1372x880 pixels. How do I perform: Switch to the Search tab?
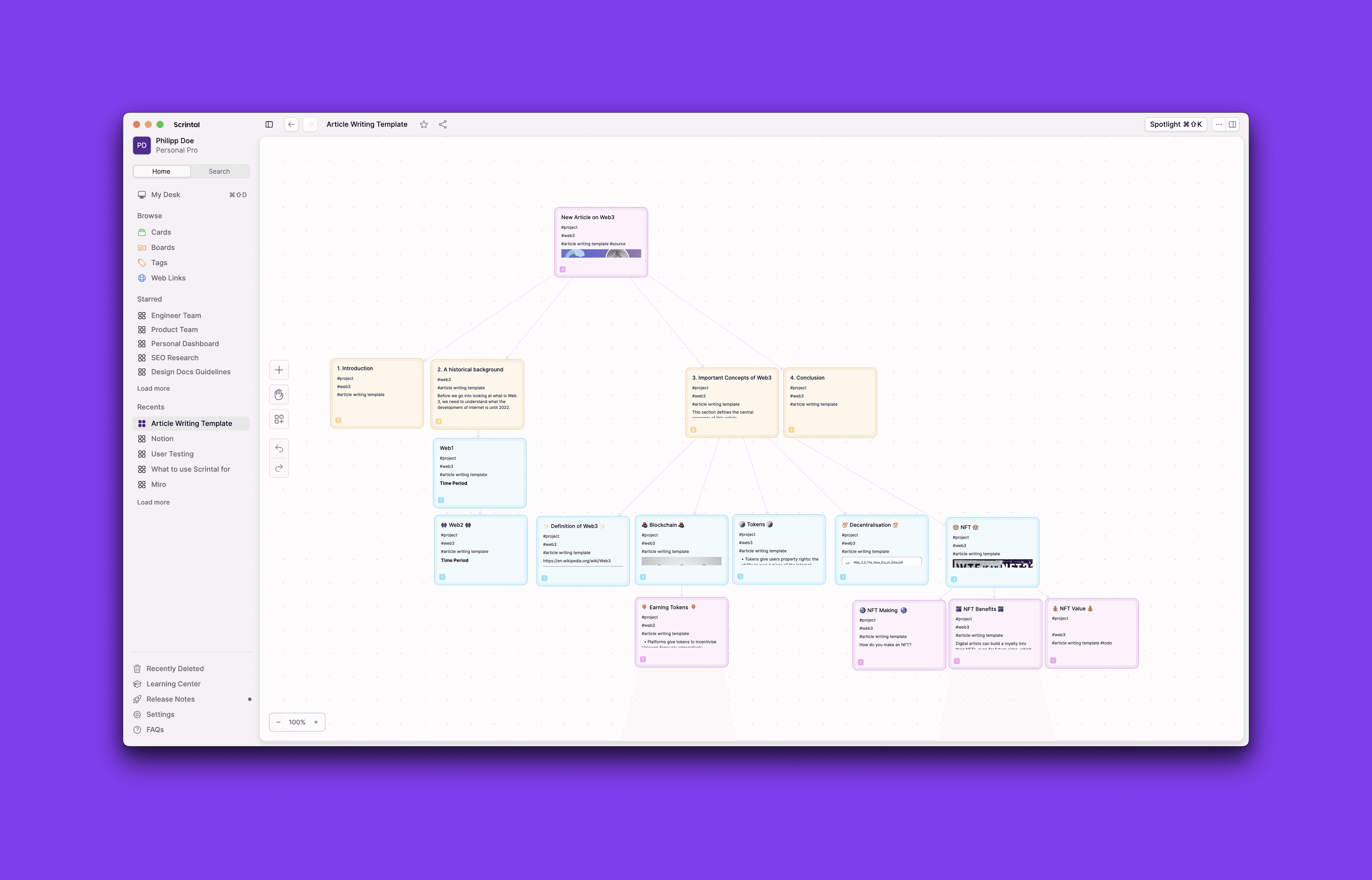(x=219, y=172)
